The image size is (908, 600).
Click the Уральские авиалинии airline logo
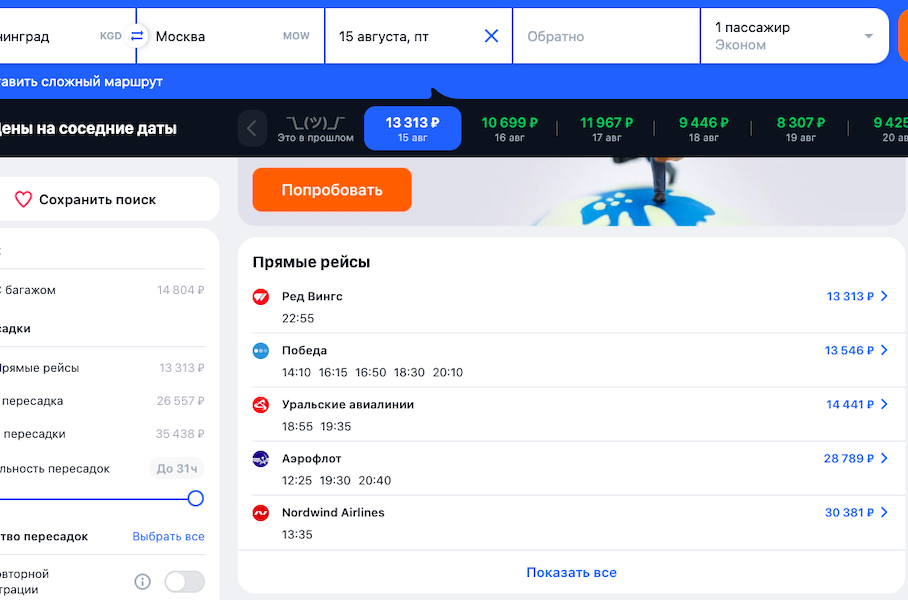pyautogui.click(x=261, y=405)
